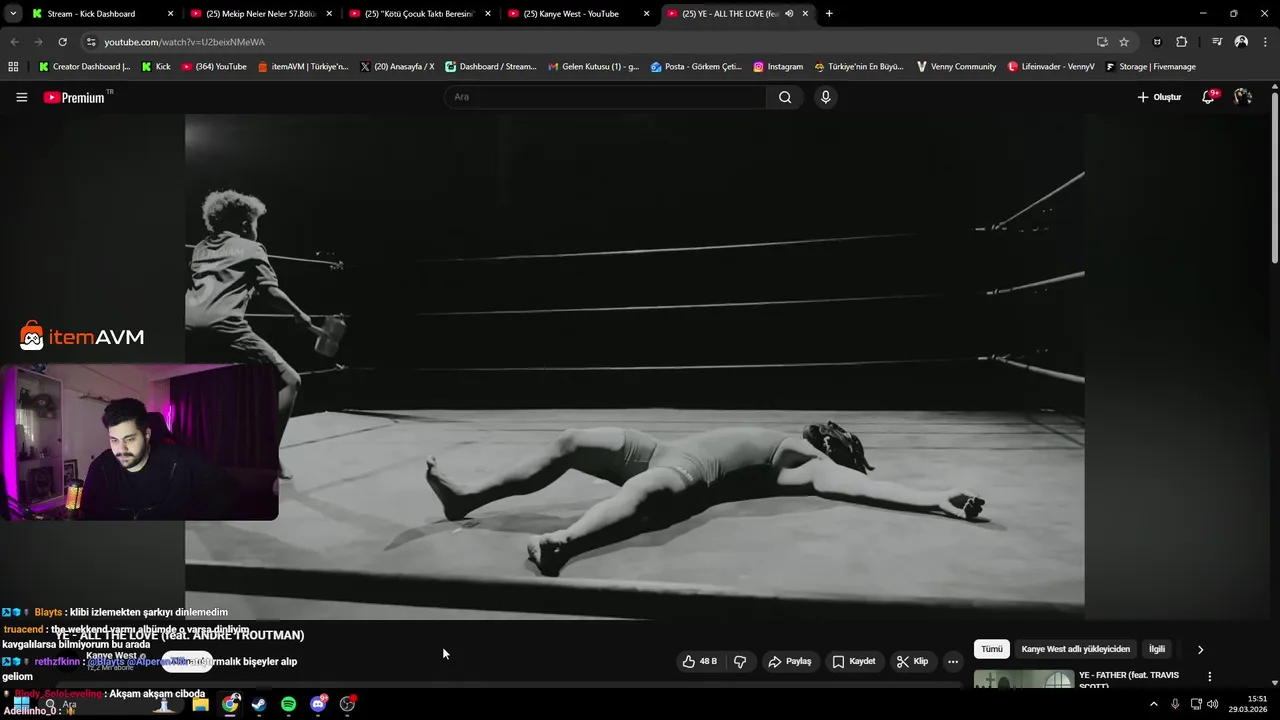This screenshot has height=720, width=1280.
Task: Click the Oluştur create button
Action: 1160,97
